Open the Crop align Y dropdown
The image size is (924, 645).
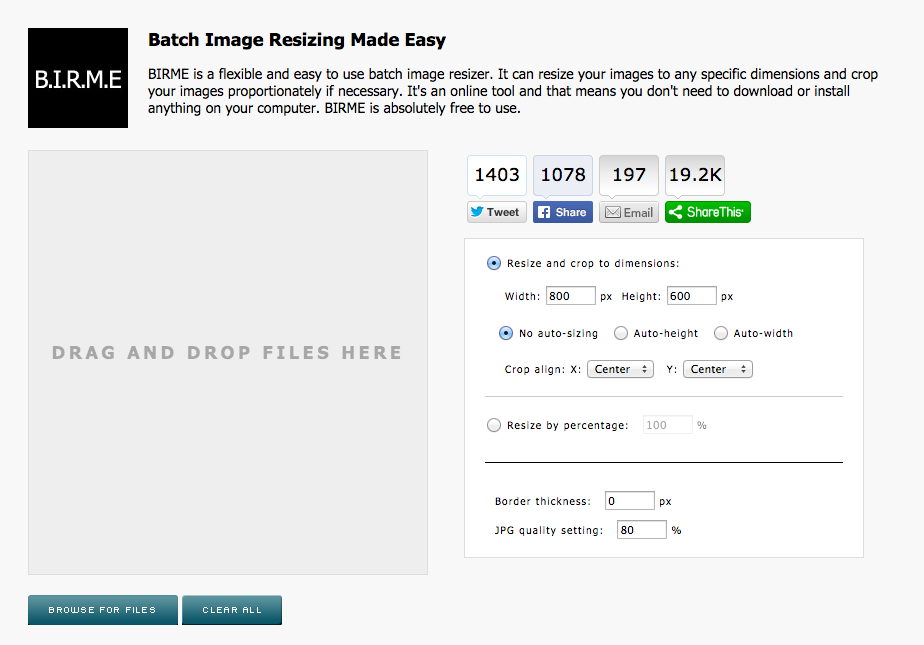(x=717, y=369)
